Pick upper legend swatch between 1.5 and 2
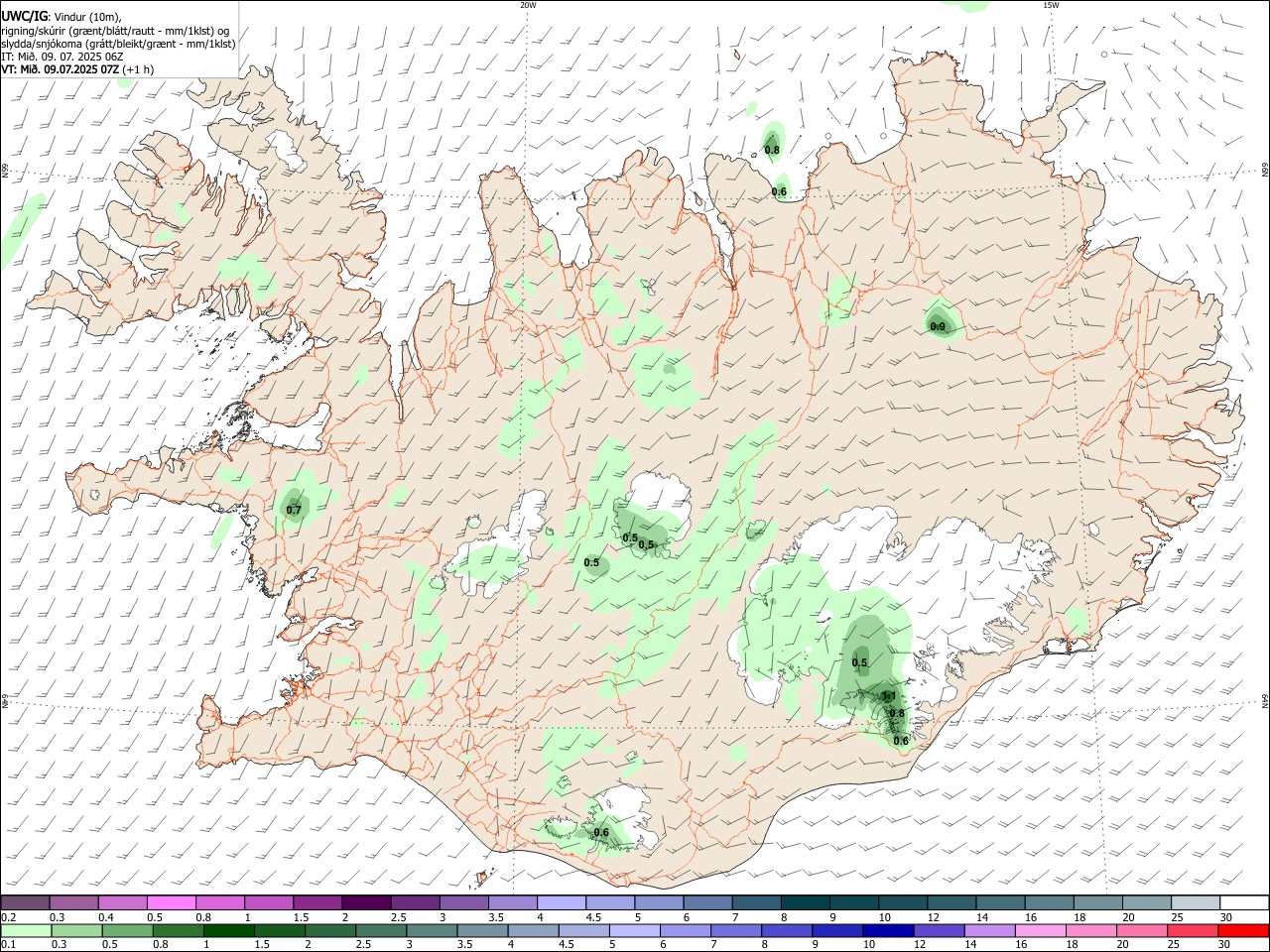 [317, 902]
